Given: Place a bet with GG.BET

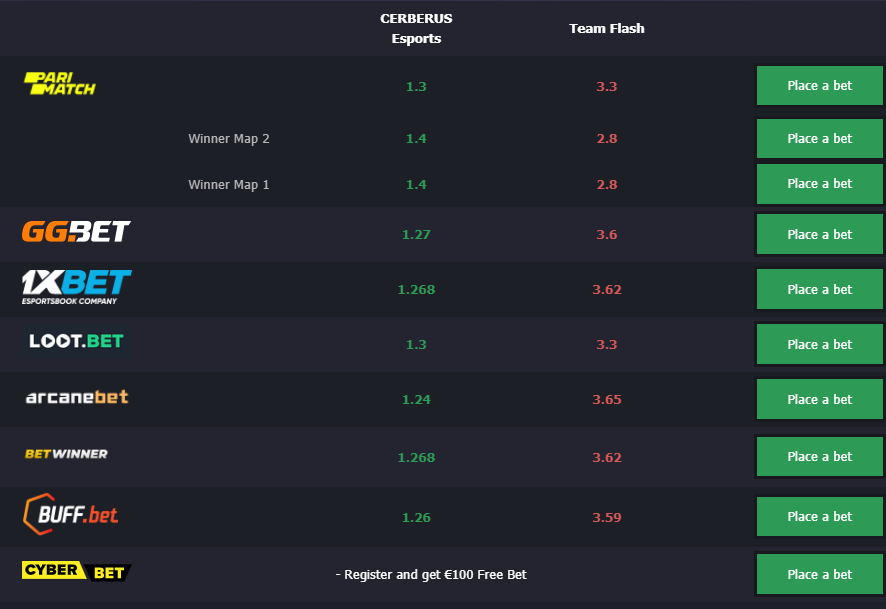Looking at the screenshot, I should click(x=819, y=234).
